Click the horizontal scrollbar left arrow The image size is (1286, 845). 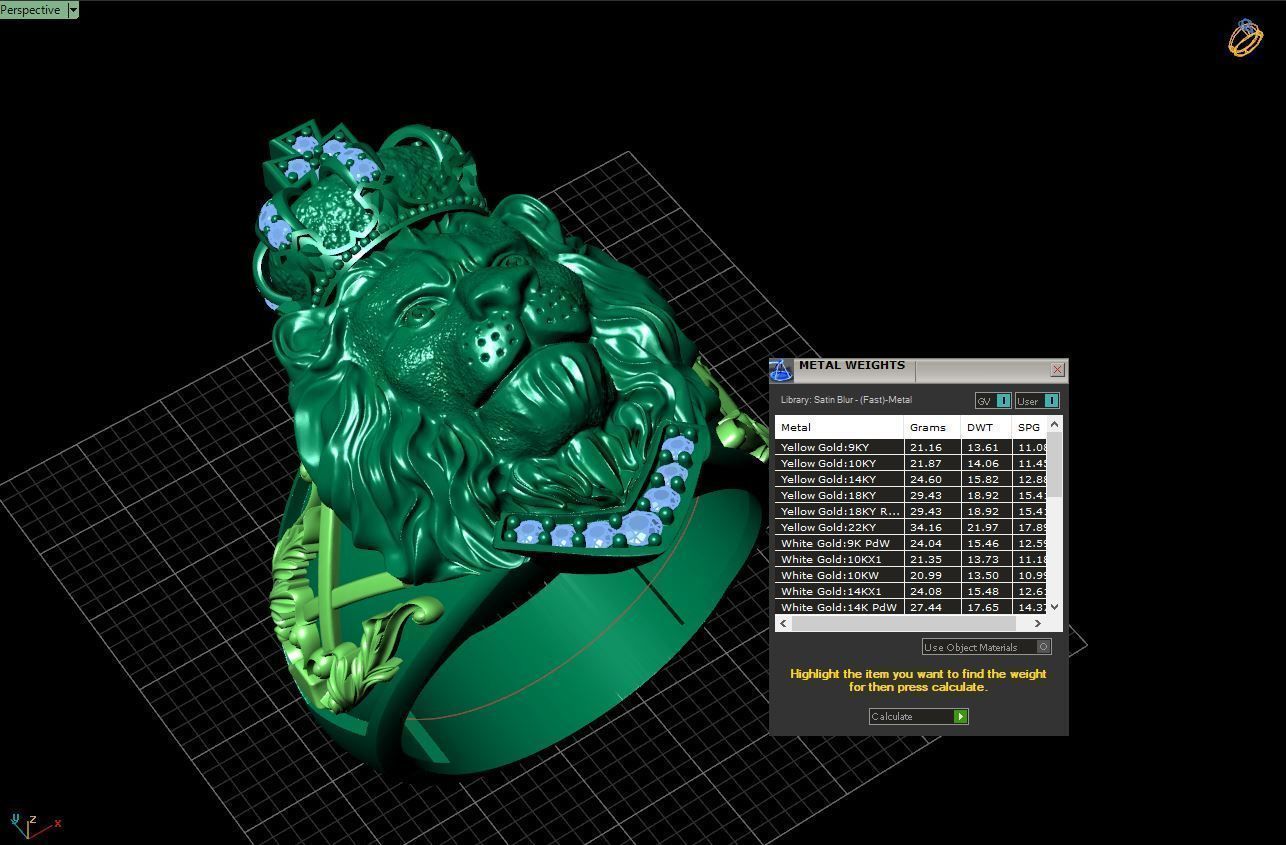tap(784, 623)
